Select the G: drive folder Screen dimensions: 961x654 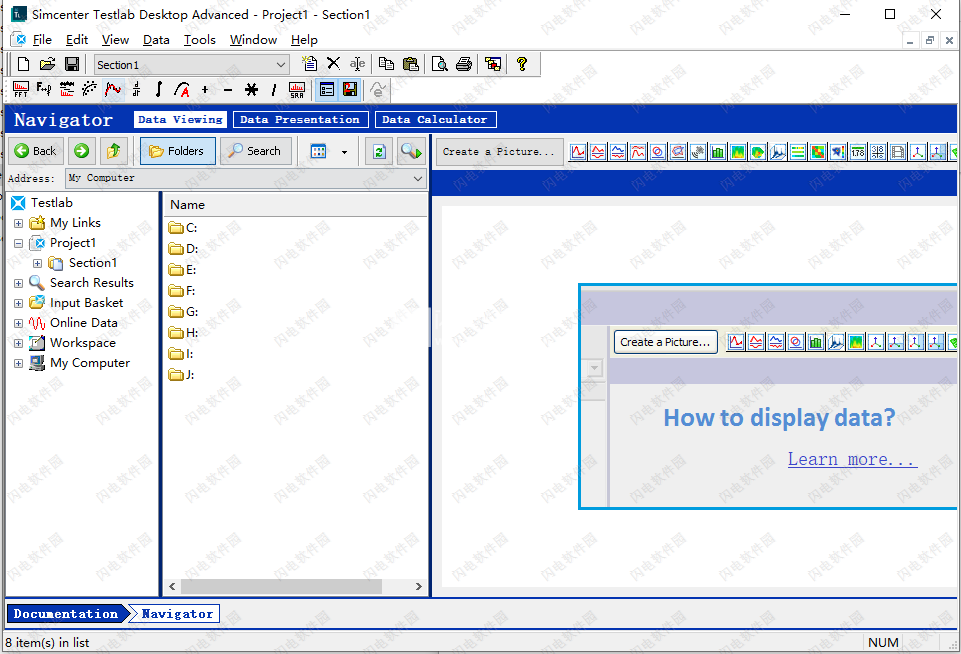tap(183, 312)
